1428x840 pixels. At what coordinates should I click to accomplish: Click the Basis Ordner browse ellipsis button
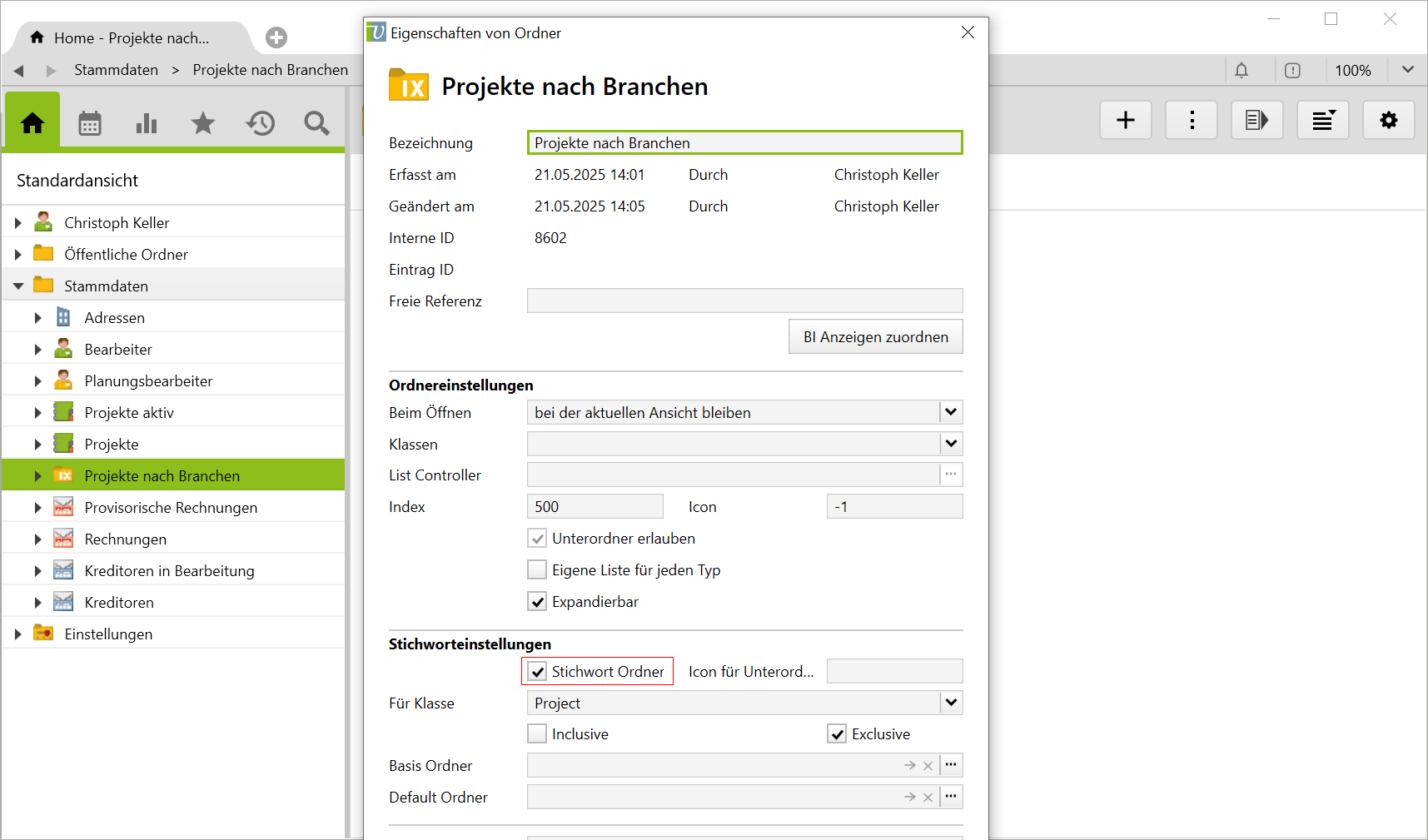point(951,765)
